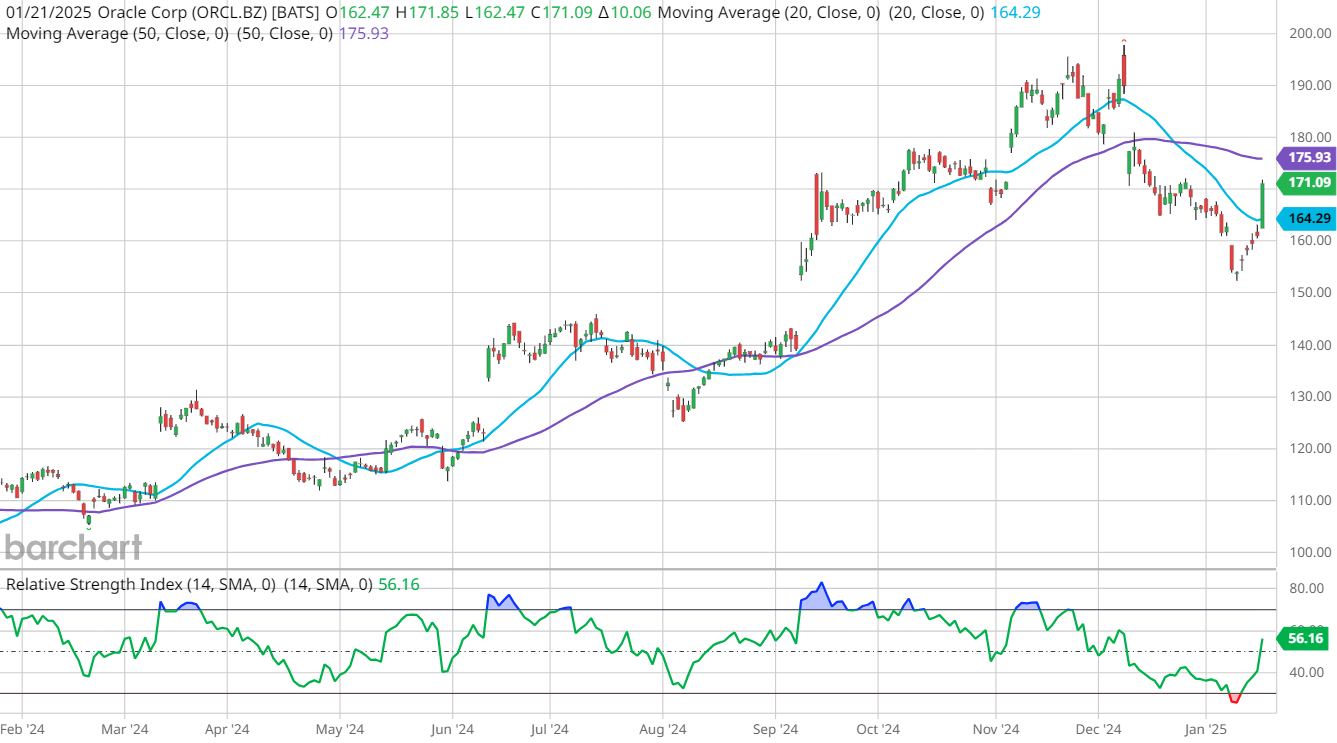Select the Oracle Corp (ORCL.BZ) symbol title

[181, 13]
